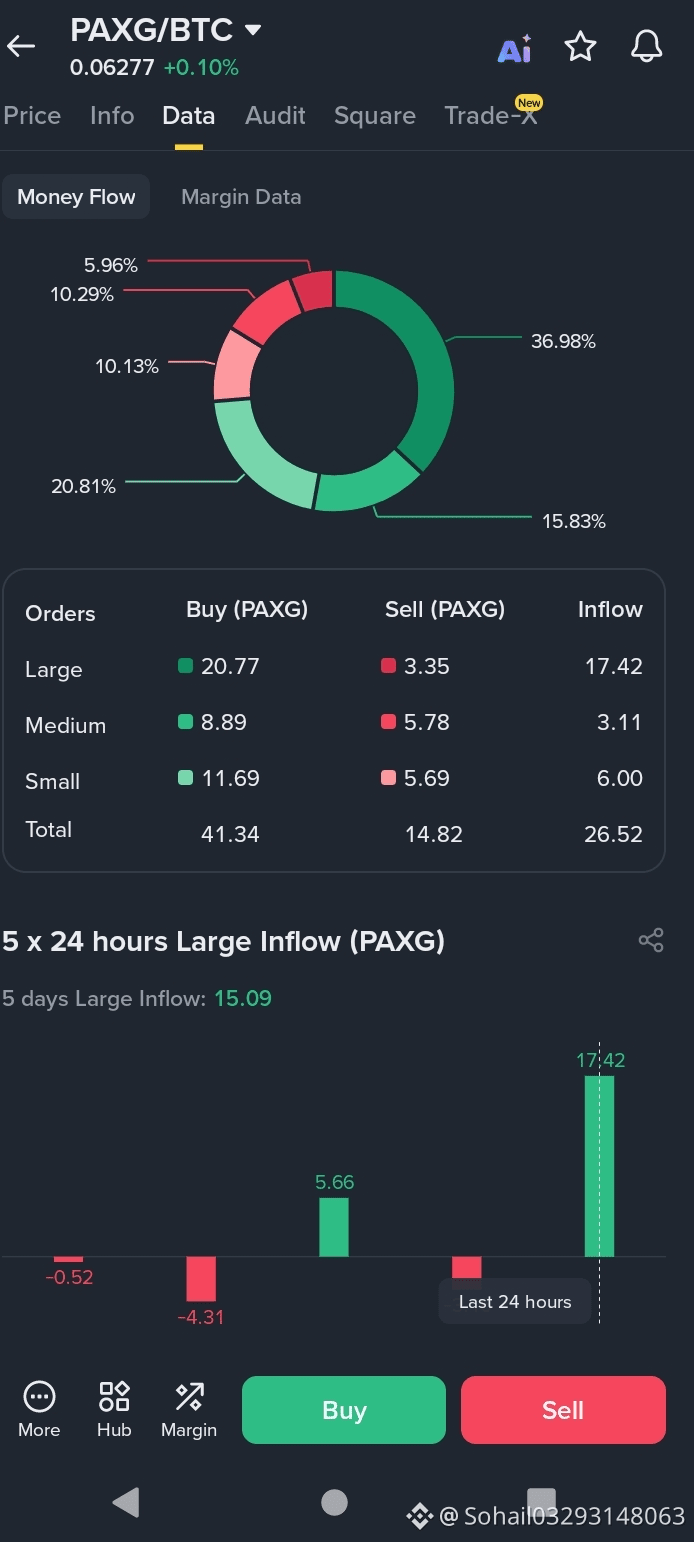Tap the Small buy color swatch beside 11.69
Image resolution: width=694 pixels, height=1542 pixels.
click(185, 778)
